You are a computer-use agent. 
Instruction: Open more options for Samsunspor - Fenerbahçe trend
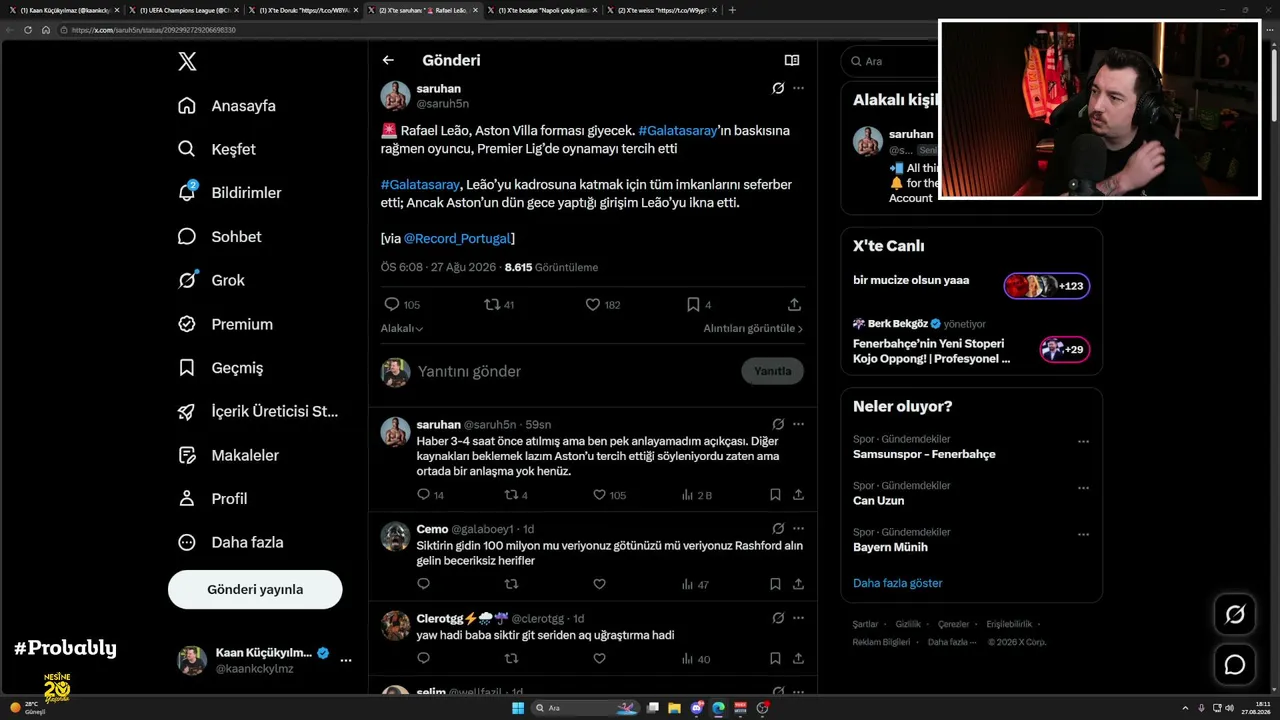point(1083,441)
